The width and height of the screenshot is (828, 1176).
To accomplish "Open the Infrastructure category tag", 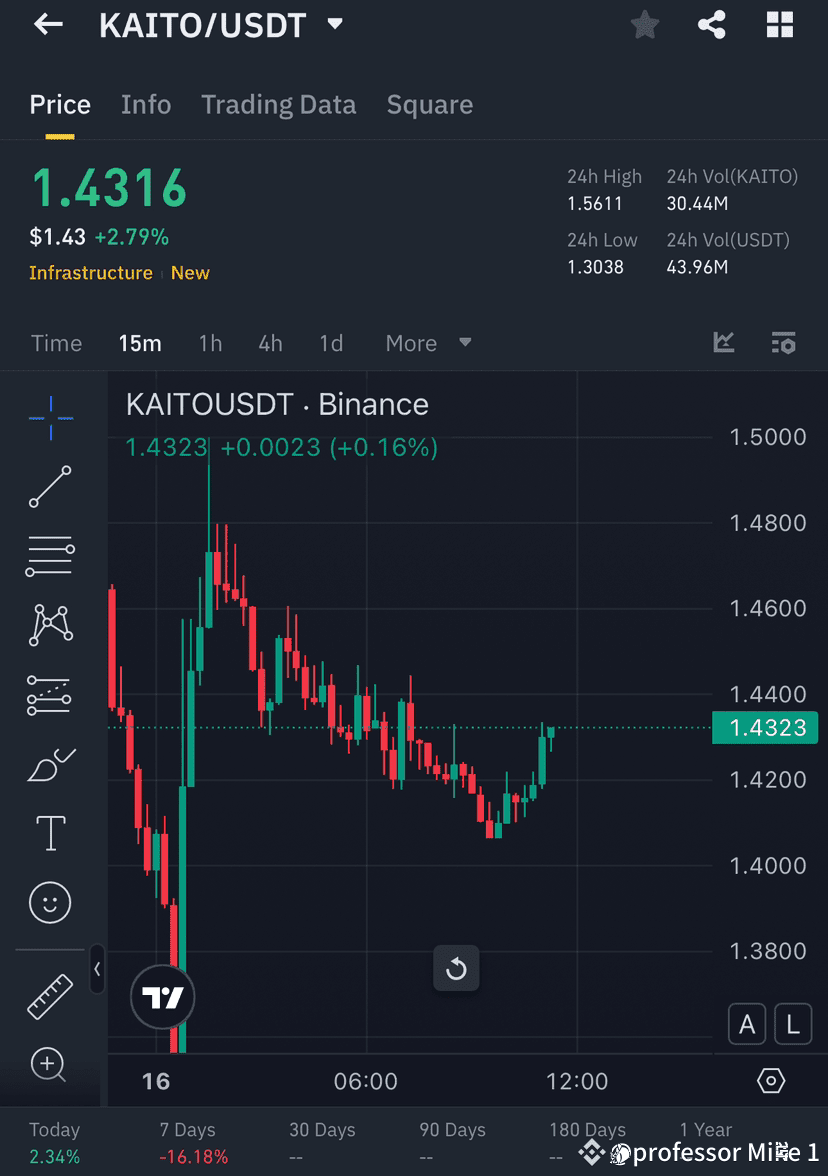I will [x=90, y=272].
